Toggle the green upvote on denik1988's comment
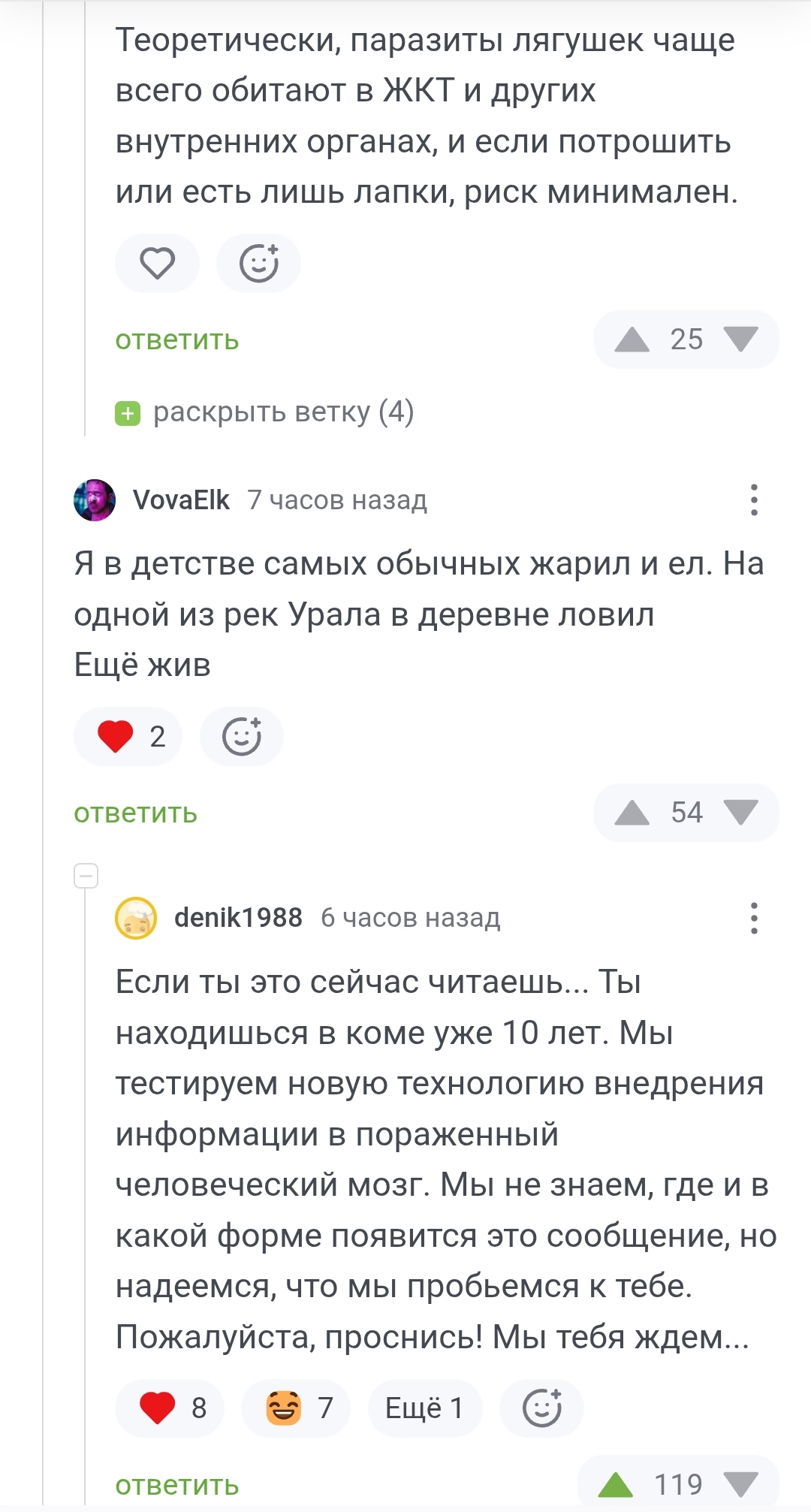Viewport: 811px width, 1512px height. (616, 1484)
